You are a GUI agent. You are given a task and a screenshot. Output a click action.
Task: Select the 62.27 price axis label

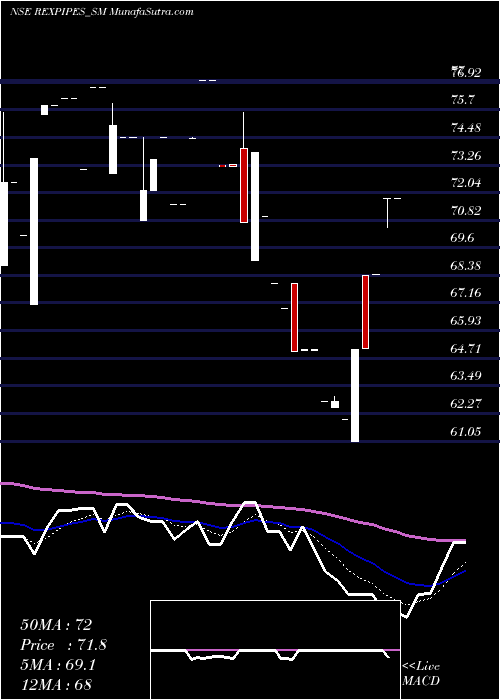[466, 403]
